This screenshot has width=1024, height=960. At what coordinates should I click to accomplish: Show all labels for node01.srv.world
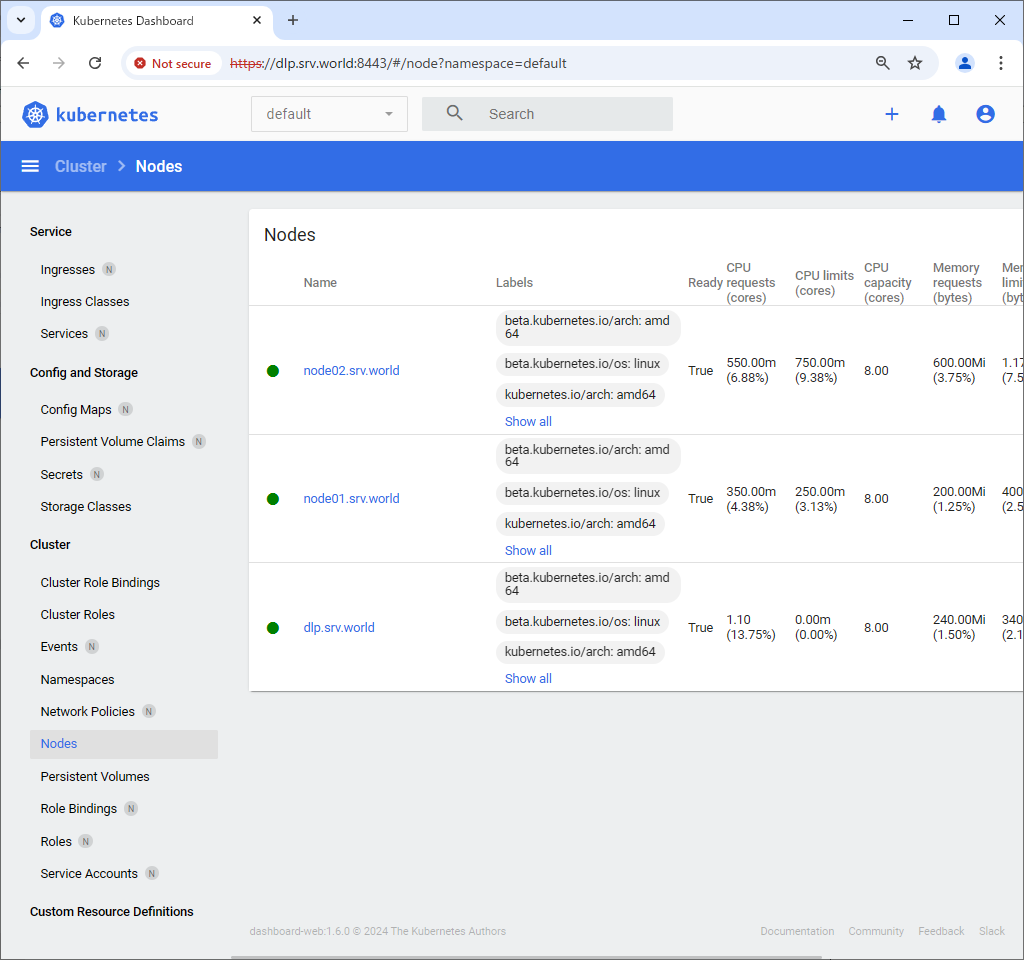click(528, 551)
